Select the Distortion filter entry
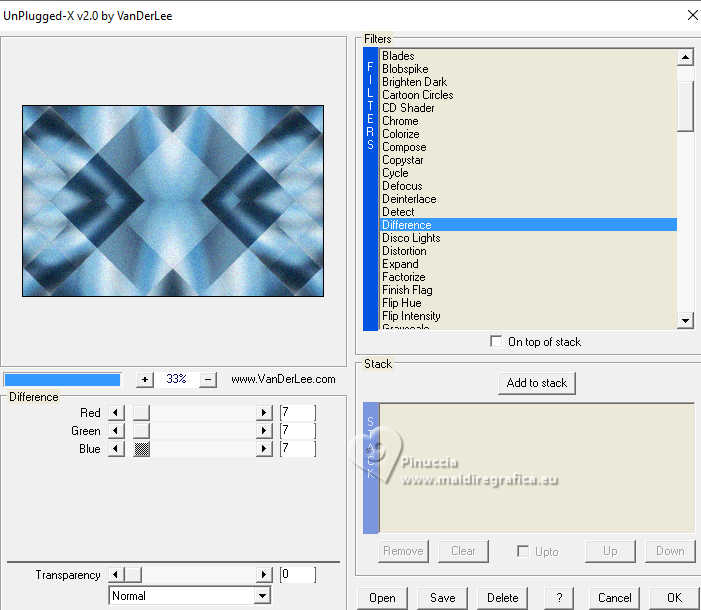 [x=528, y=250]
